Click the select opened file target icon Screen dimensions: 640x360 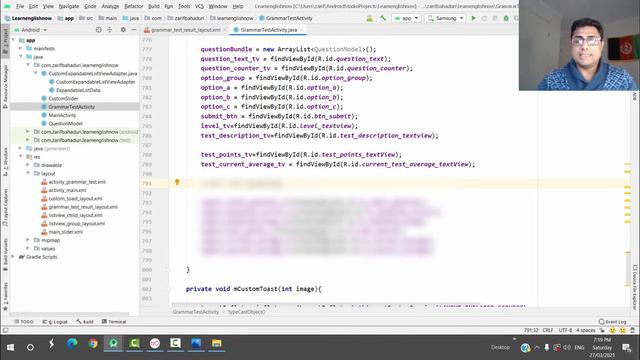98,30
